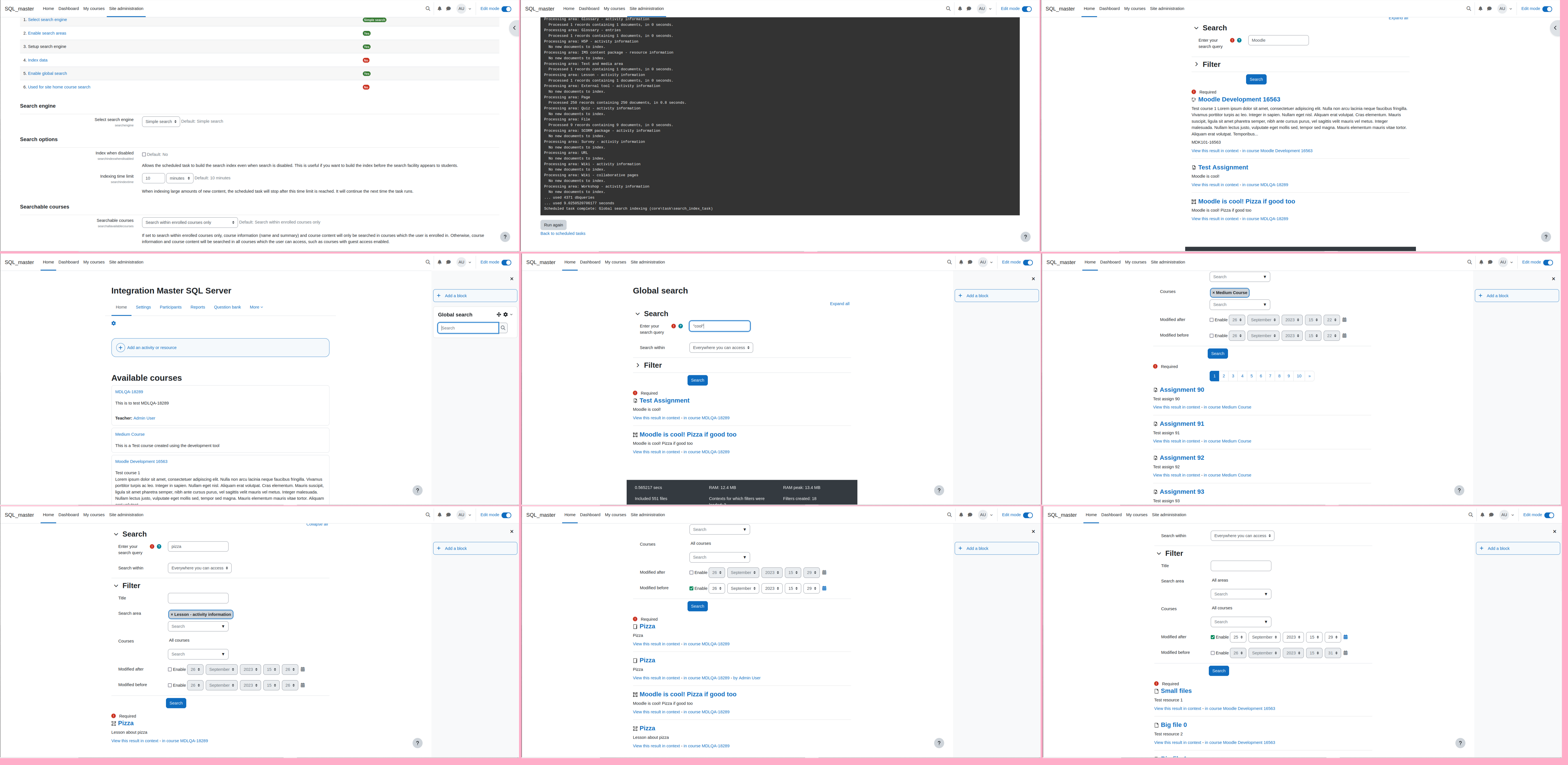Image resolution: width=1568 pixels, height=765 pixels.
Task: Click the lesson icon beside Pizza on the Lesson-filtered page
Action: point(114,724)
